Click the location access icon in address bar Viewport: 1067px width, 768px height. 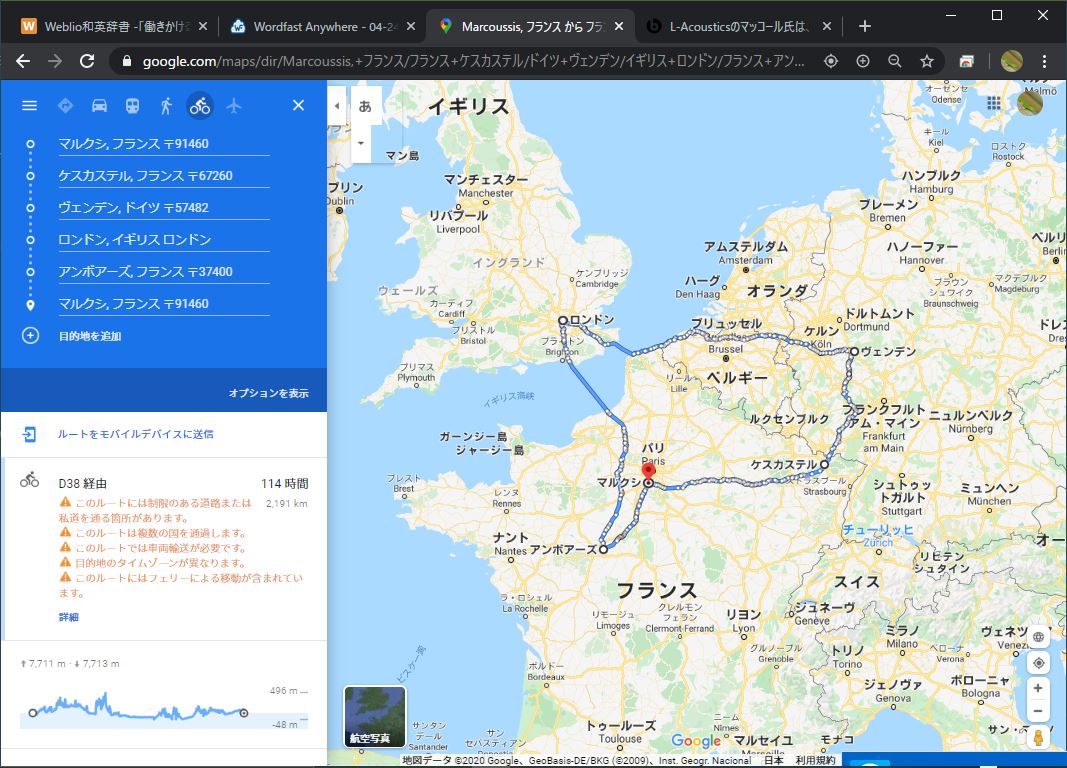[x=831, y=61]
